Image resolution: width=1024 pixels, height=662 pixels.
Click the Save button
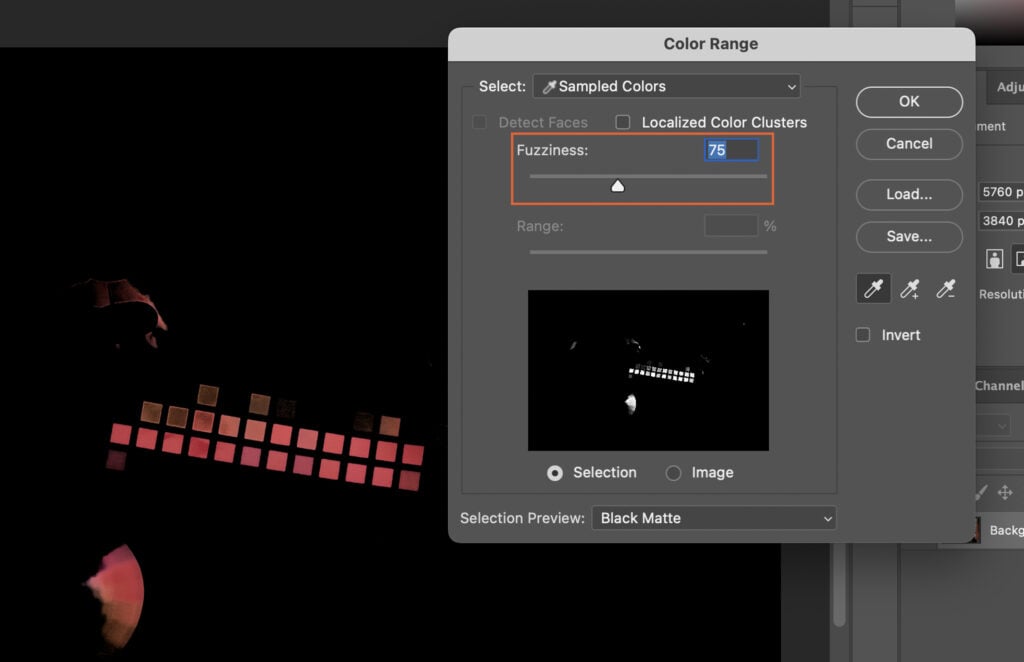point(908,237)
